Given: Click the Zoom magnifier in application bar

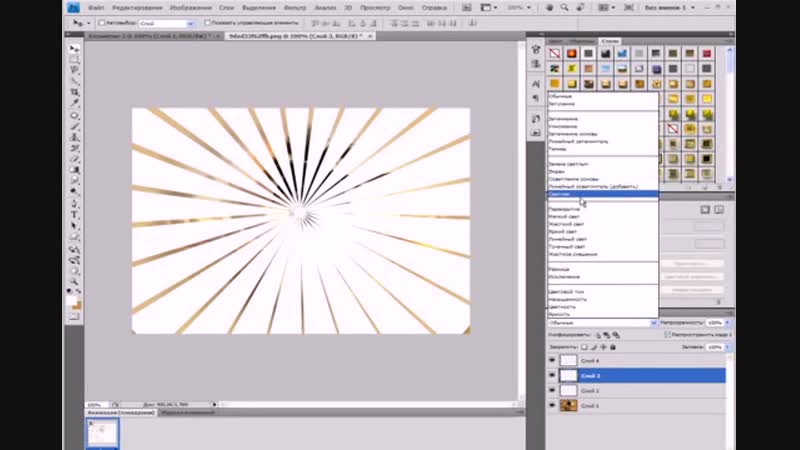Looking at the screenshot, I should coord(564,8).
